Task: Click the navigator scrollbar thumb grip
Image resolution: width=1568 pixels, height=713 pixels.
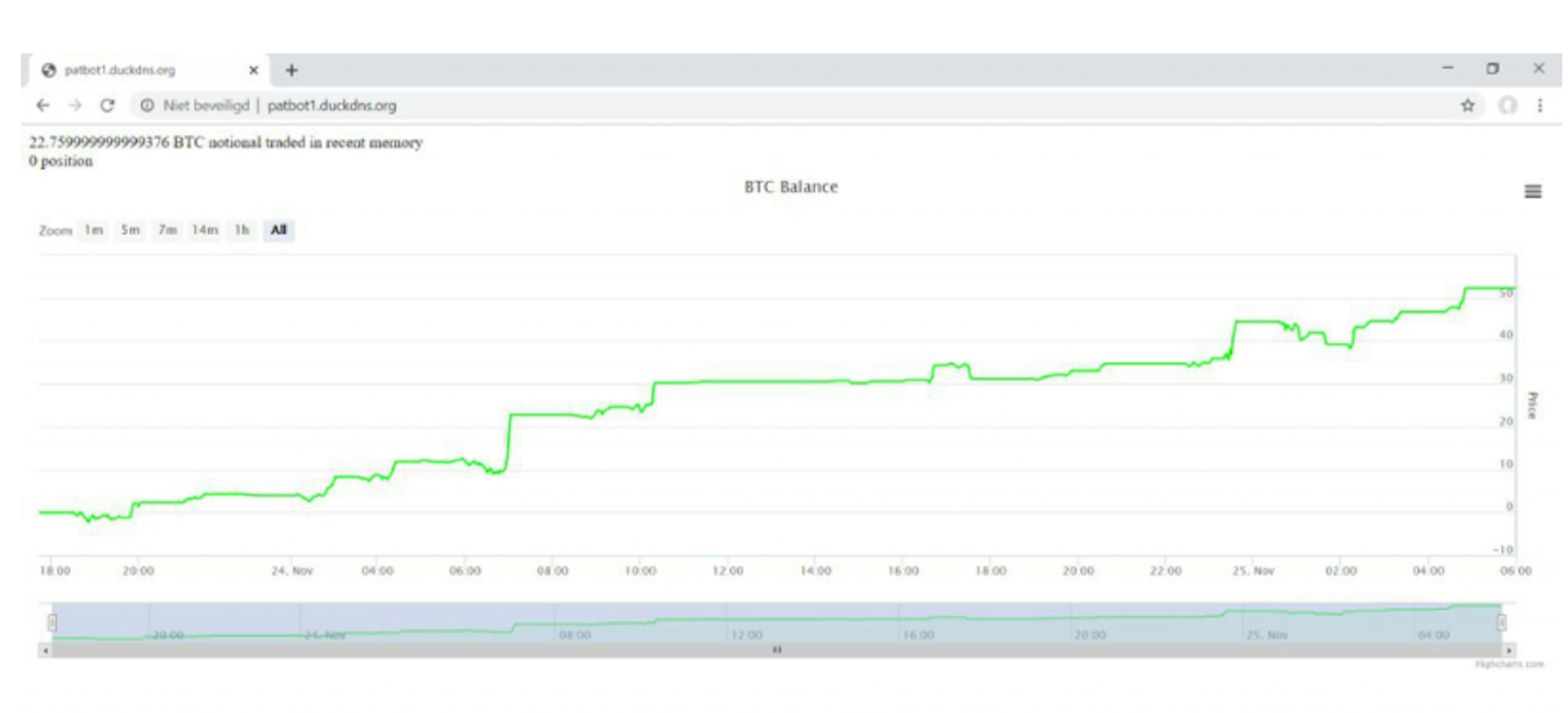Action: pos(777,650)
